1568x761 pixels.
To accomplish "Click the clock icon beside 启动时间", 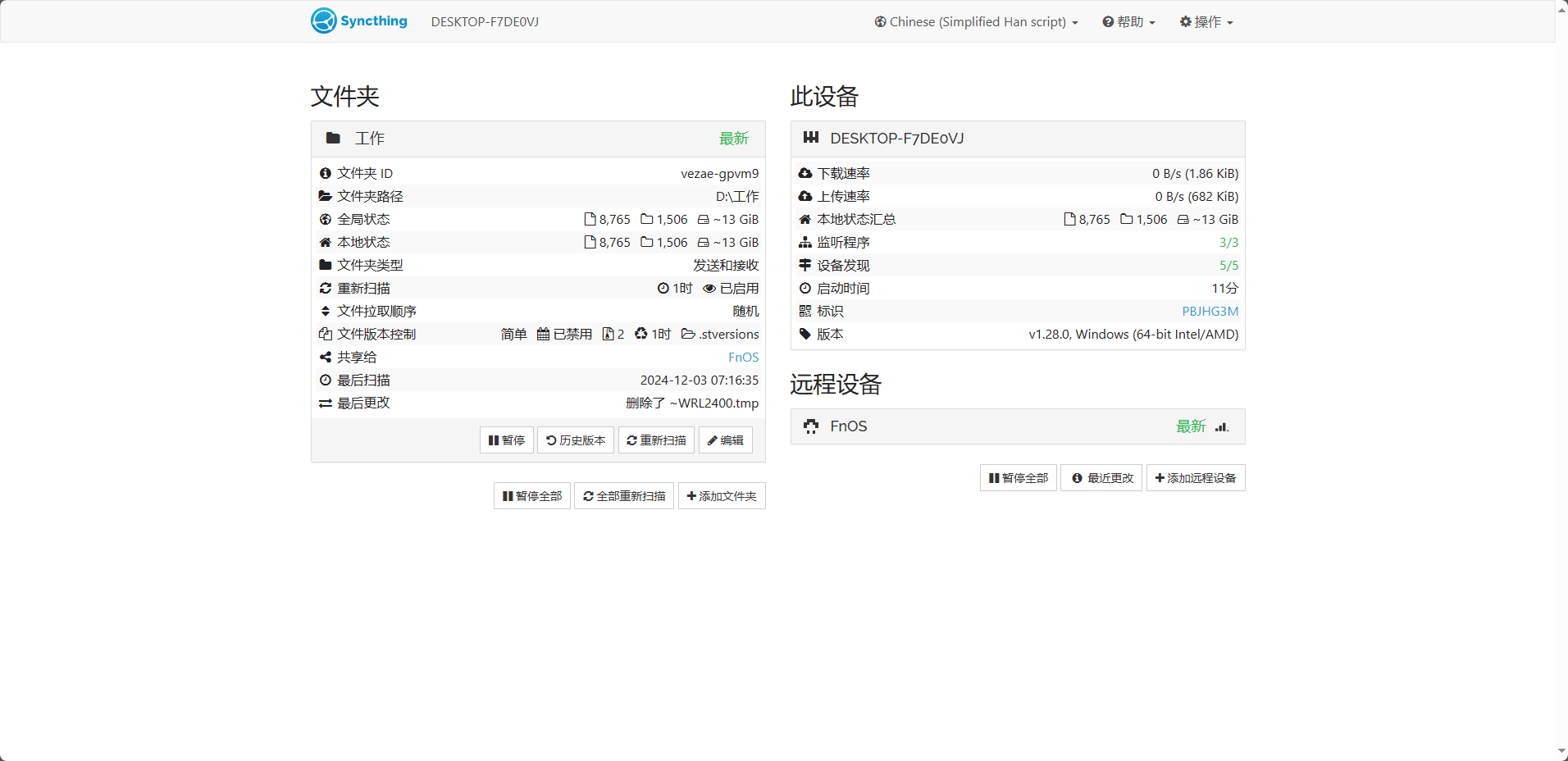I will point(805,288).
